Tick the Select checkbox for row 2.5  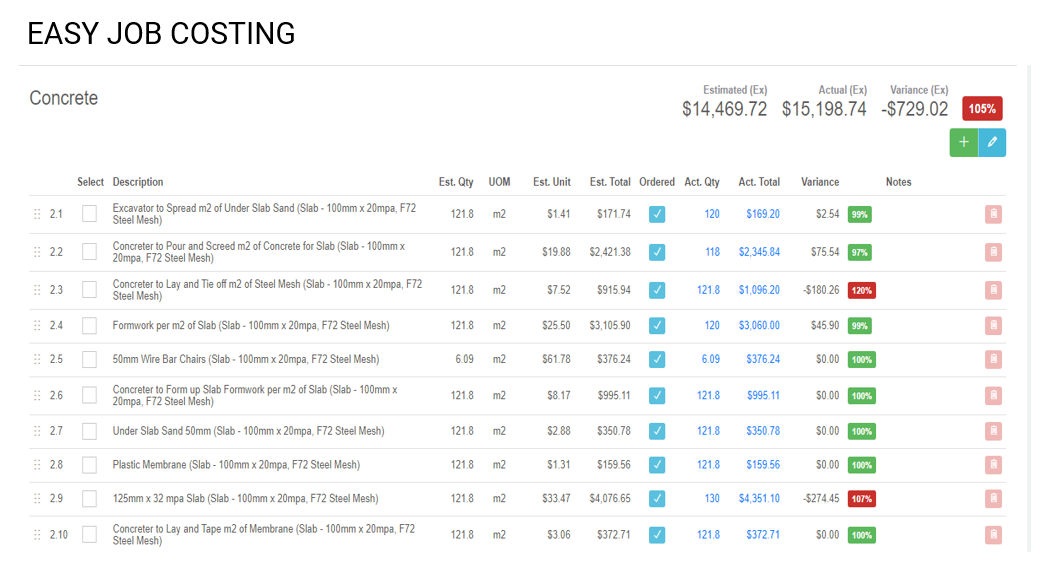(x=89, y=359)
